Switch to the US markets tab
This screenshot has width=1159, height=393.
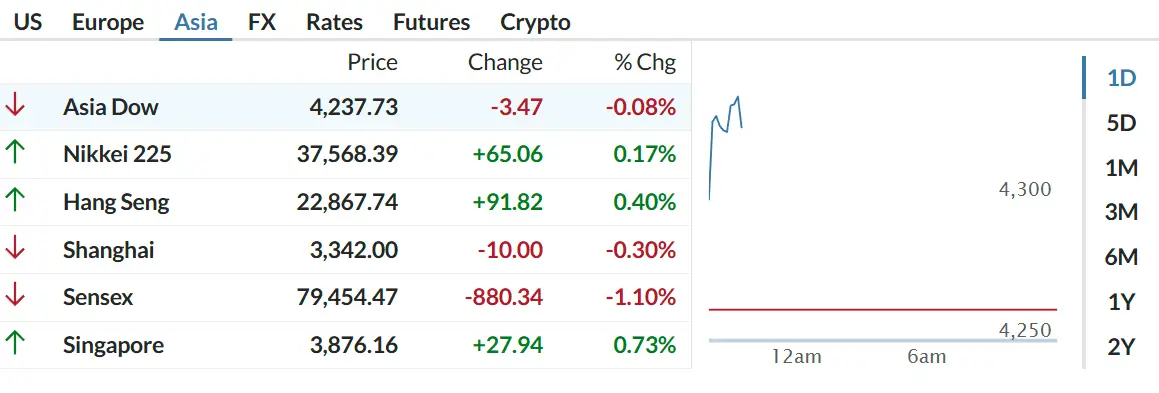(28, 22)
